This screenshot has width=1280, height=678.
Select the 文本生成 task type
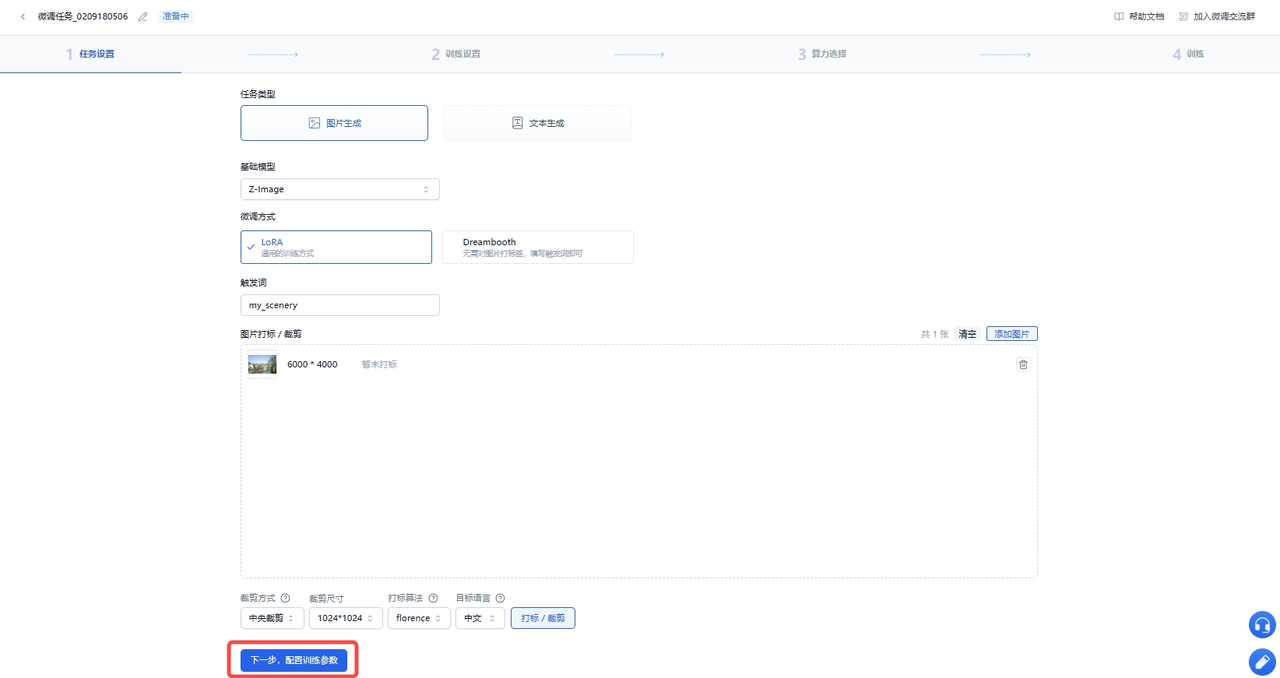pos(537,123)
